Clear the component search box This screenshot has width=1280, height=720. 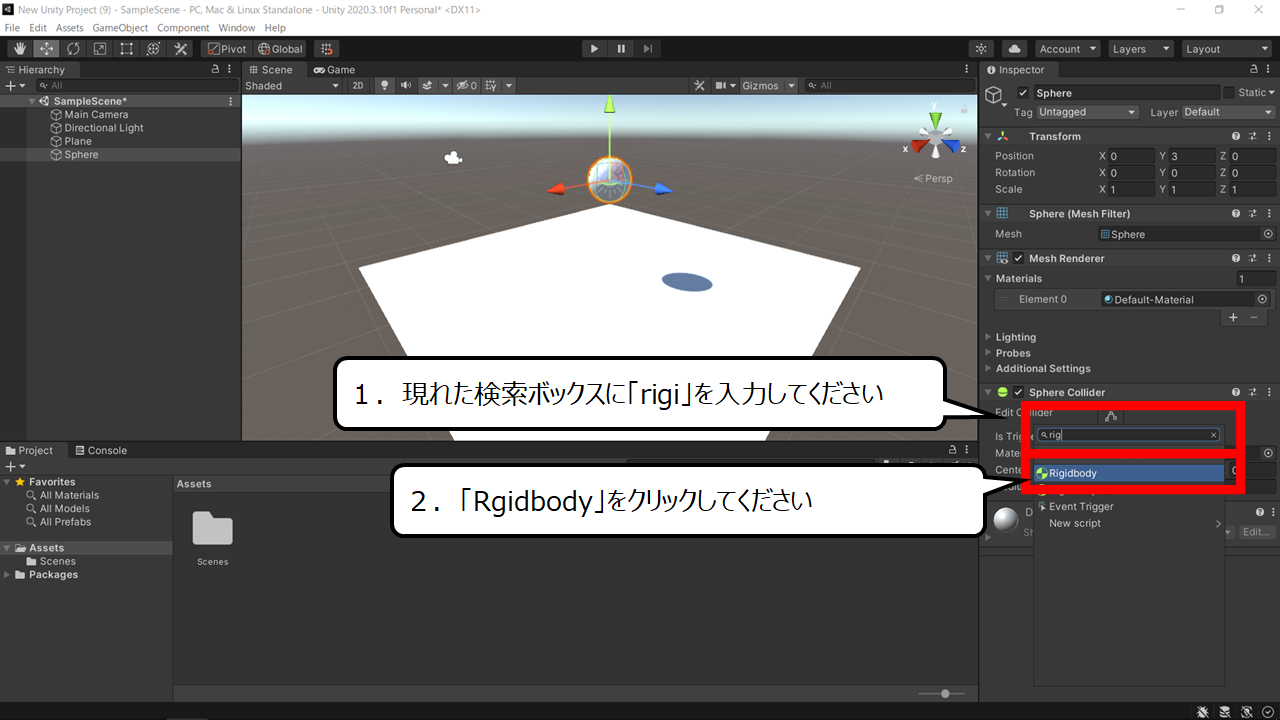point(1214,435)
